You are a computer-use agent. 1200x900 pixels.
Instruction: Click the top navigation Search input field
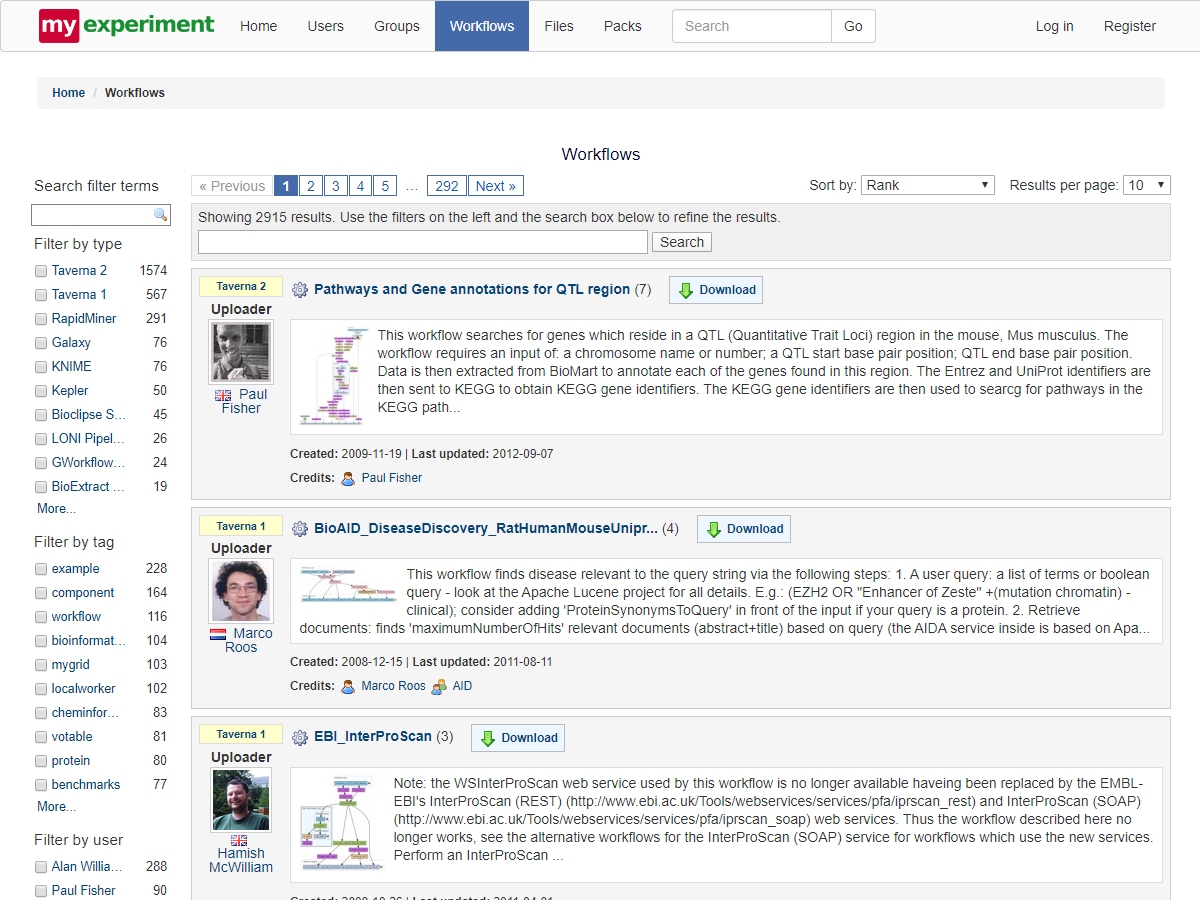[x=752, y=26]
